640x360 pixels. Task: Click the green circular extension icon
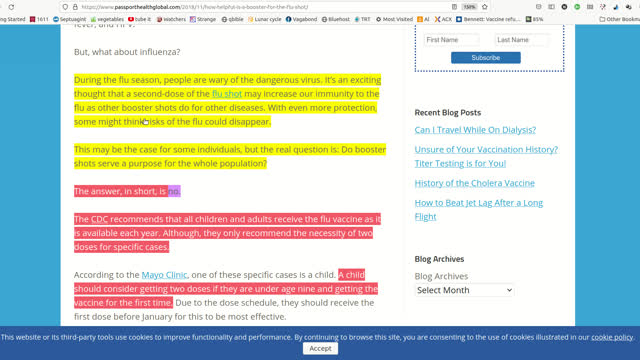[x=577, y=7]
